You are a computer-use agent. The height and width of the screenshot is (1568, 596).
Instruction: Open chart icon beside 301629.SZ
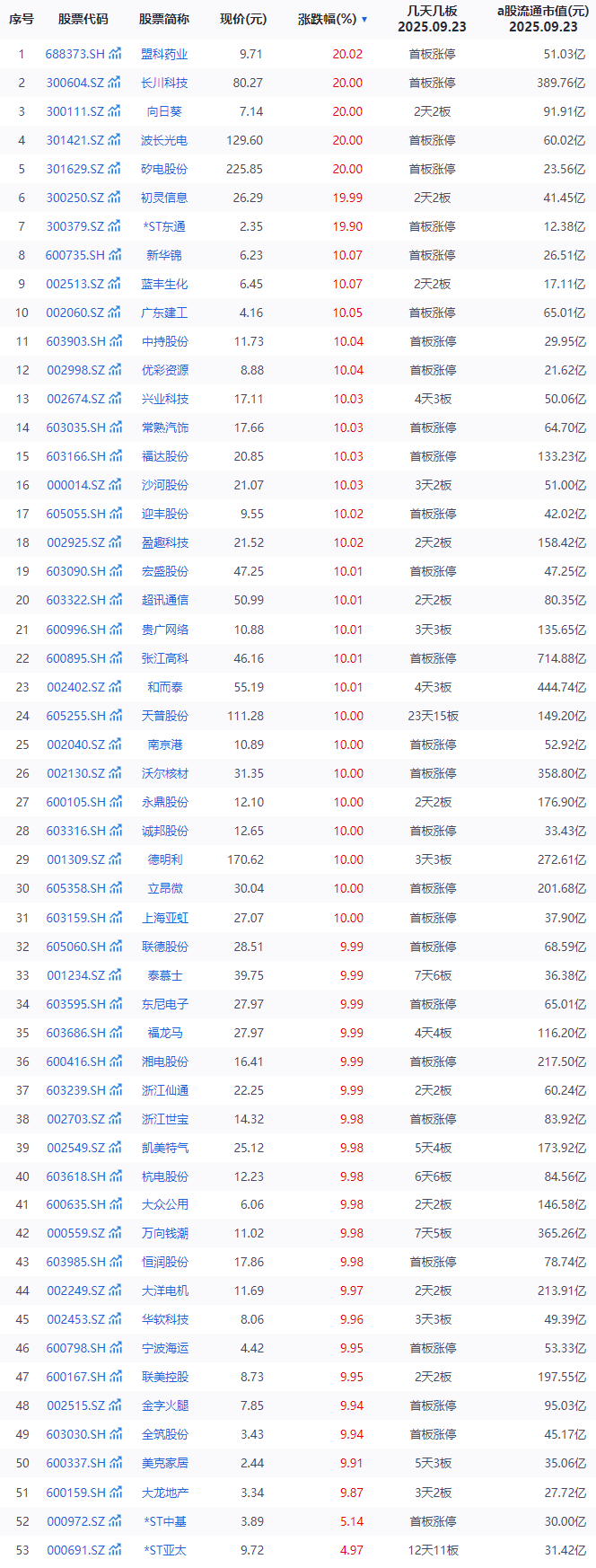pos(114,169)
